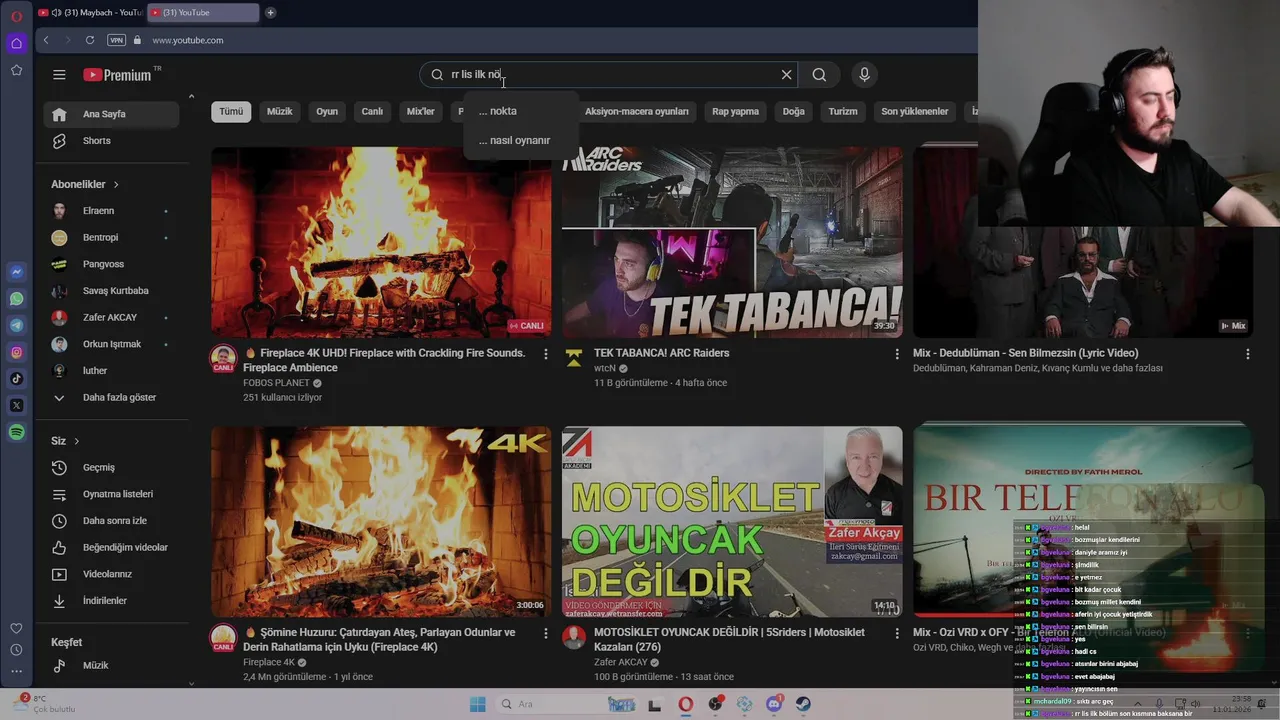
Task: Open Spotify from the Opera sidebar
Action: (x=17, y=432)
